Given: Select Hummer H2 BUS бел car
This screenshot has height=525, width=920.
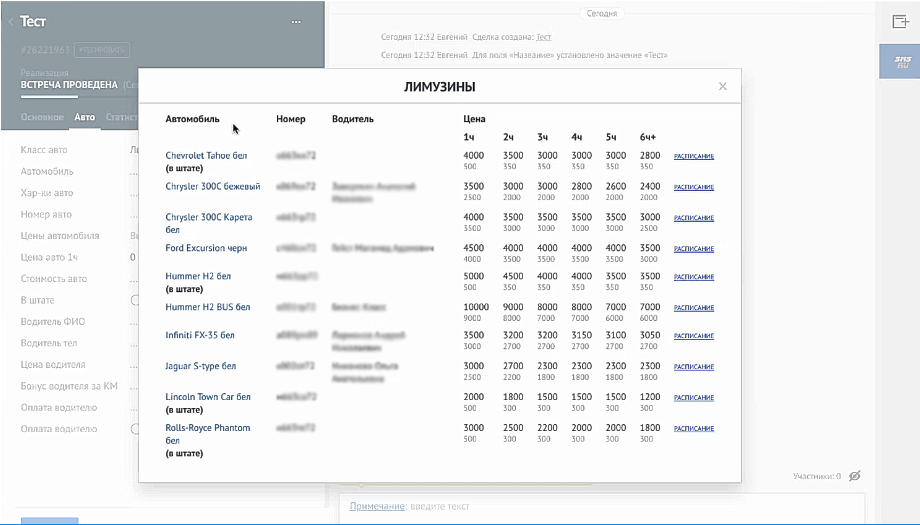Looking at the screenshot, I should click(x=208, y=307).
